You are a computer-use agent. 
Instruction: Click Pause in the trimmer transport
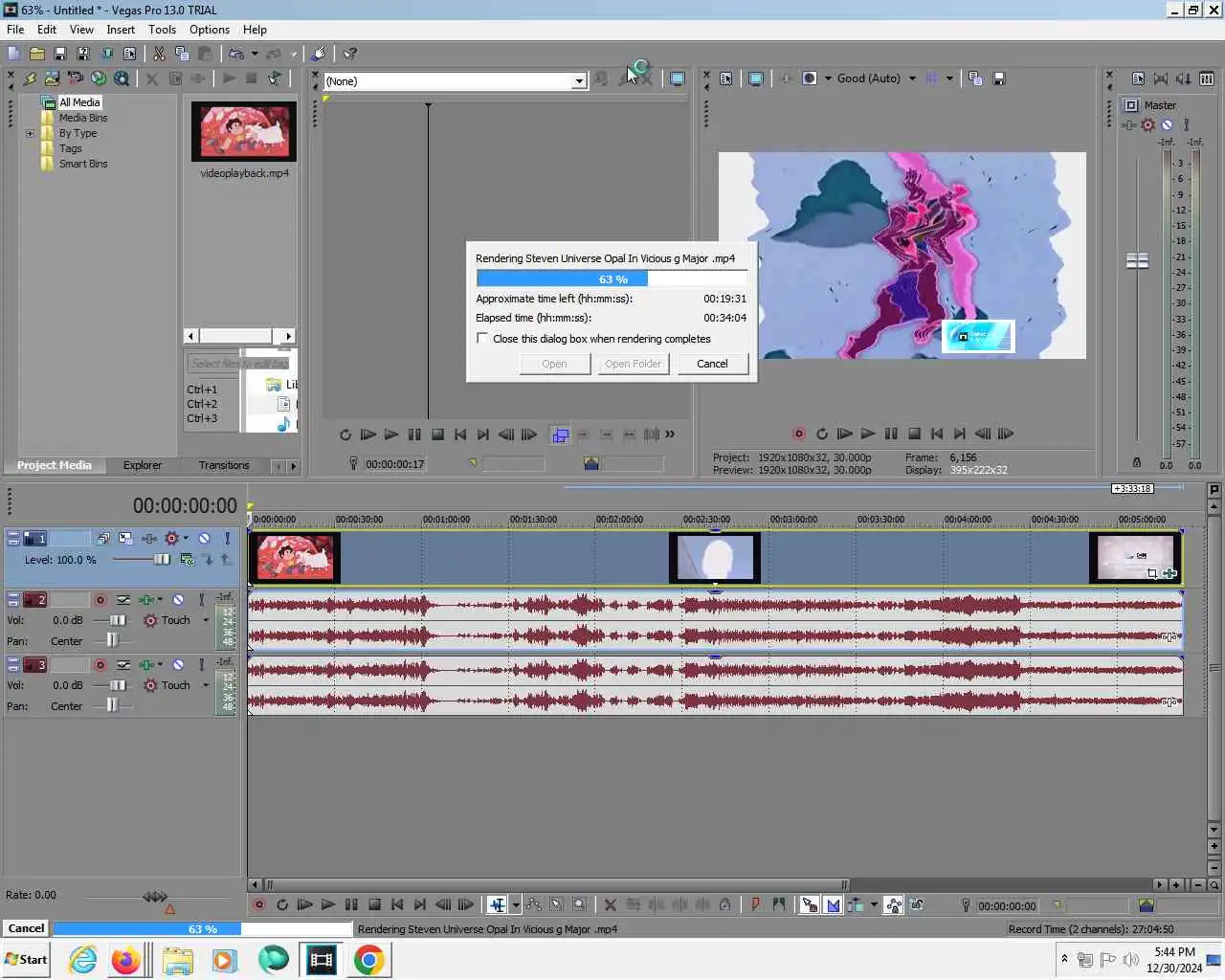click(x=414, y=434)
